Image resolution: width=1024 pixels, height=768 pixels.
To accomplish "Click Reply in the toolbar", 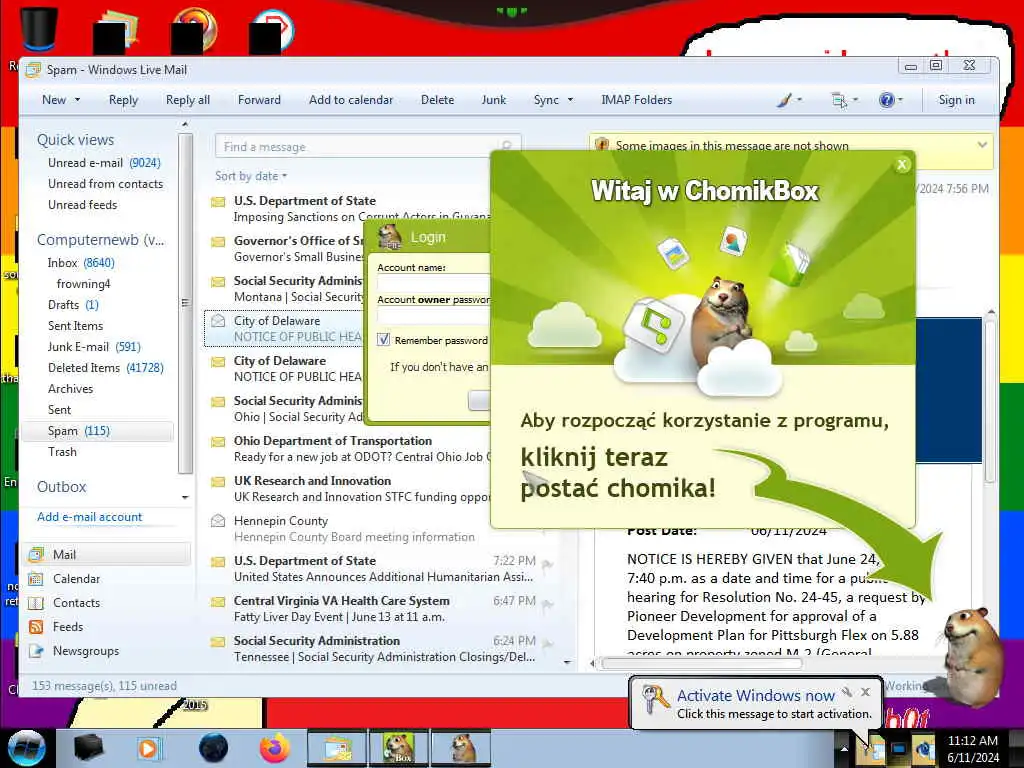I will (123, 100).
